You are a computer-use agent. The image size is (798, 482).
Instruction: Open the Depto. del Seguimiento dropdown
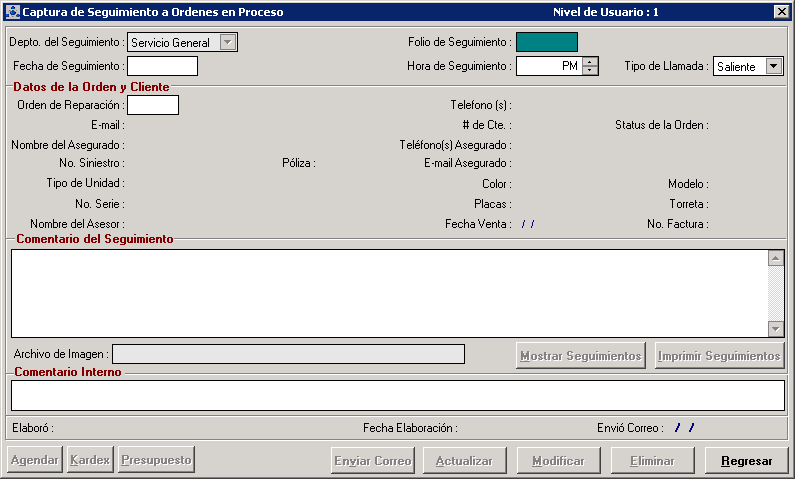(x=228, y=42)
